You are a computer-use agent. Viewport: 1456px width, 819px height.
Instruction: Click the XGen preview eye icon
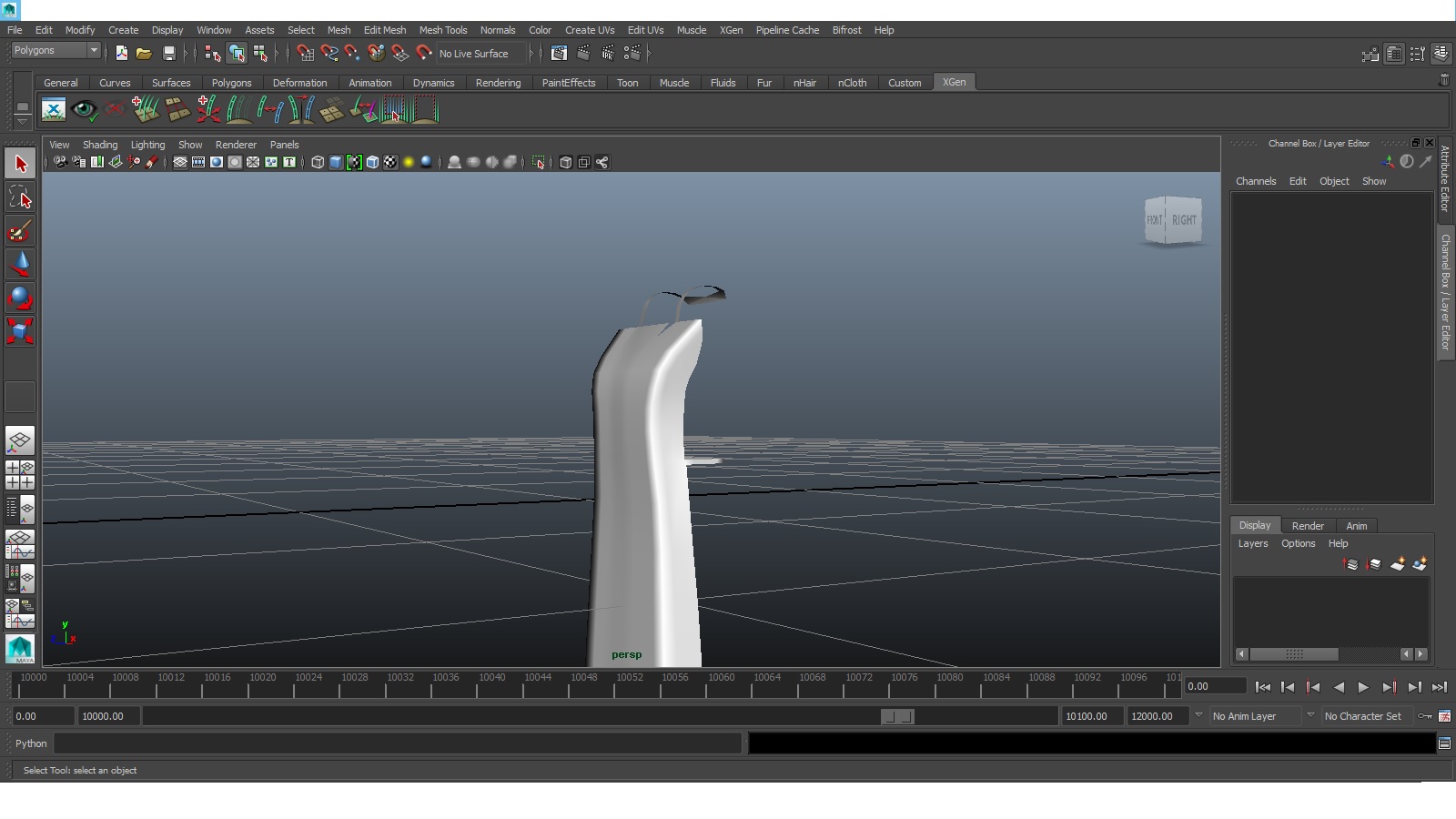coord(84,110)
